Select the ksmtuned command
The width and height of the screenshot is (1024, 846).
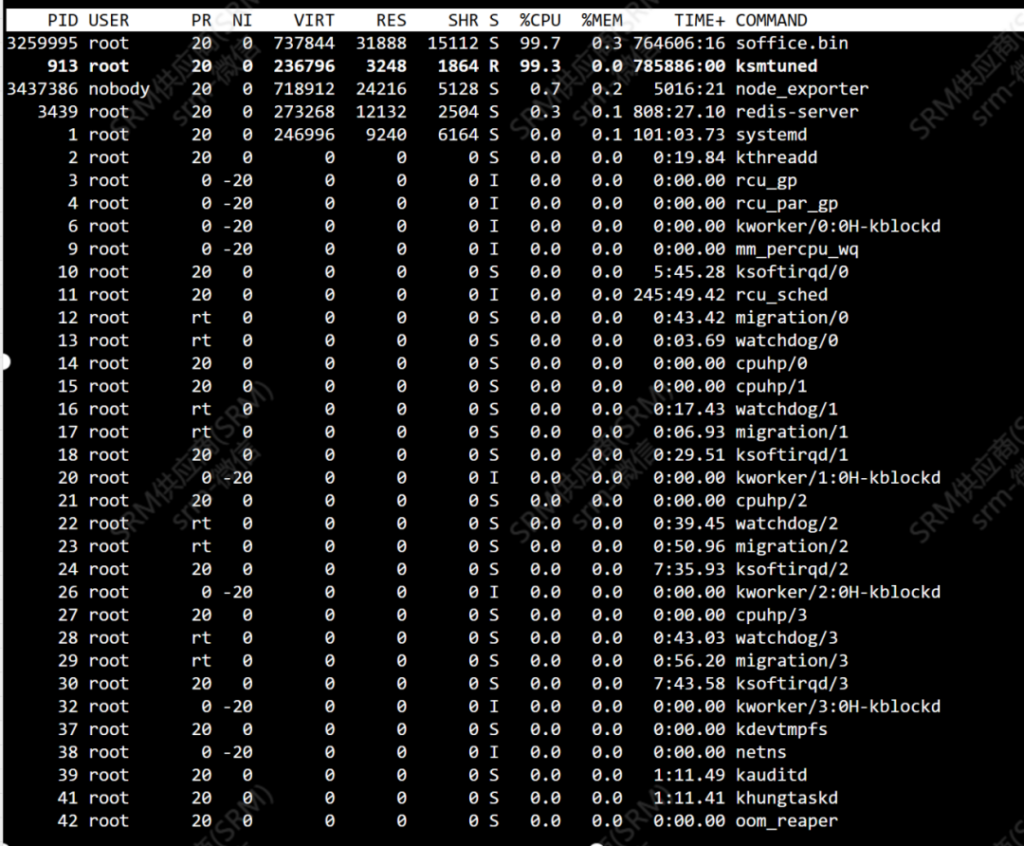click(776, 66)
